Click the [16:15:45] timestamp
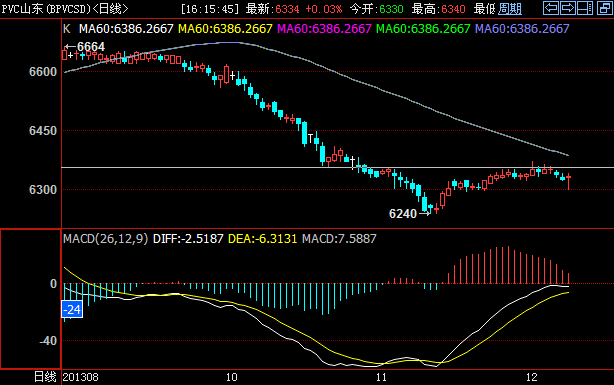The image size is (614, 385). pos(210,9)
